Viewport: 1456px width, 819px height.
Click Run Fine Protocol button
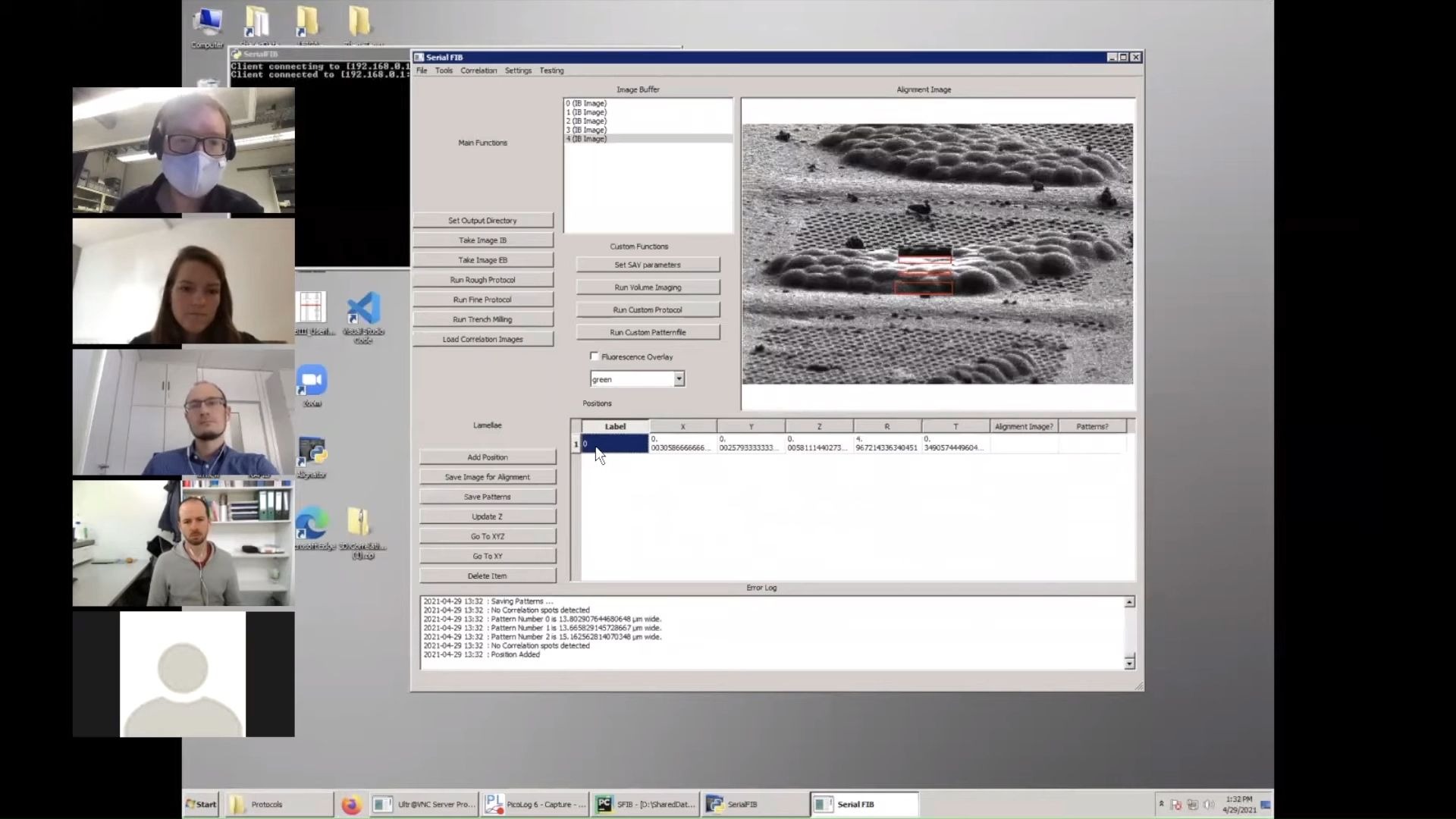[x=483, y=300]
